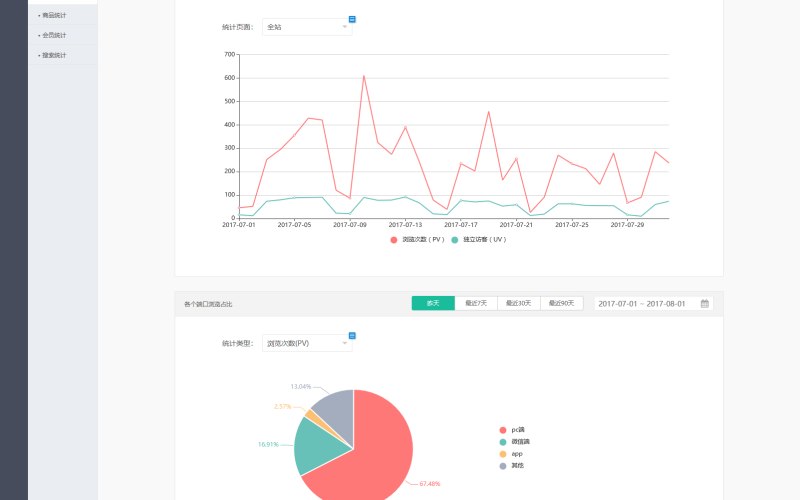The width and height of the screenshot is (800, 500).
Task: Toggle the 独立访客 (UV) legend in line chart
Action: tap(479, 239)
